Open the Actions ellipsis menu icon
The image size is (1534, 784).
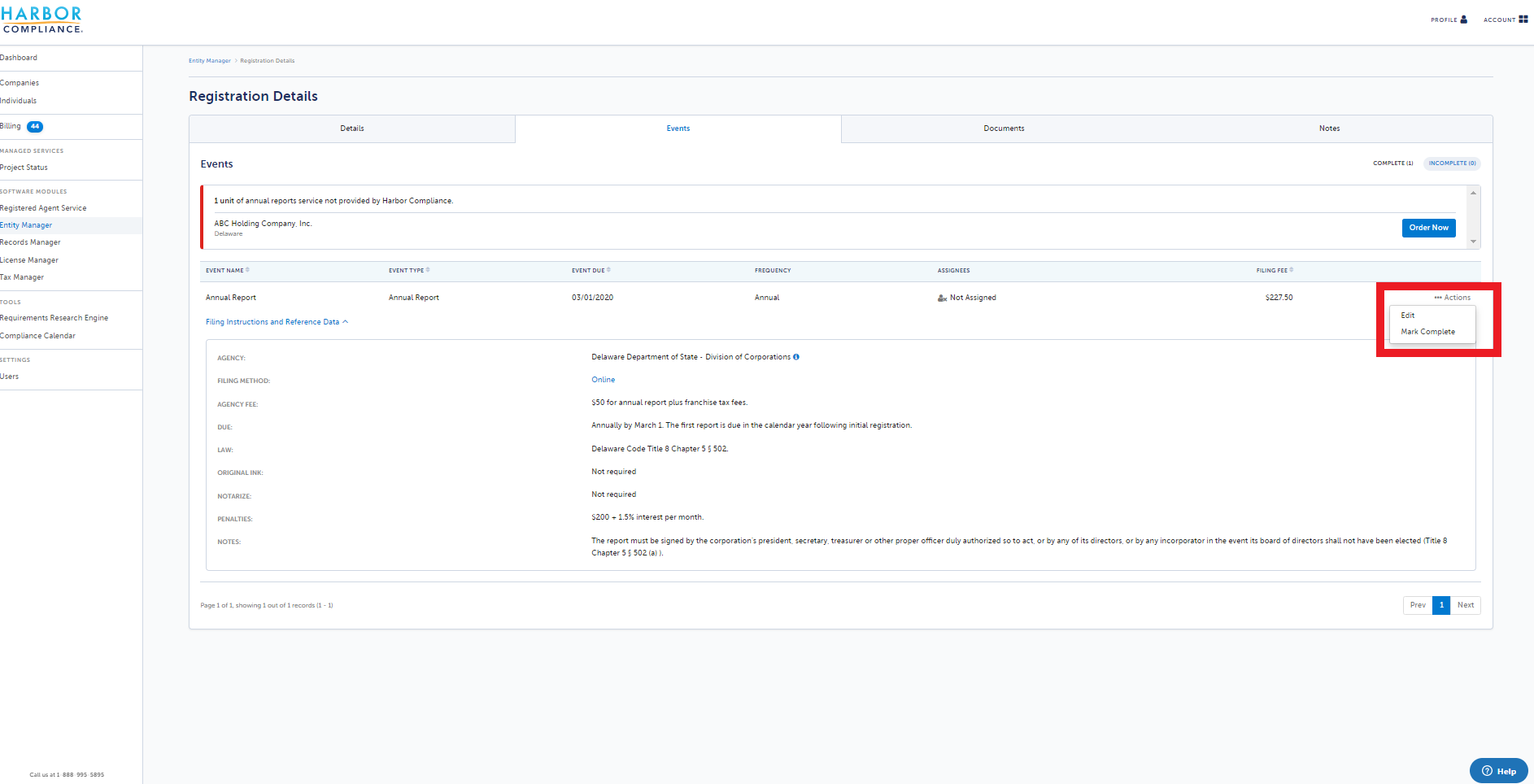pos(1438,298)
